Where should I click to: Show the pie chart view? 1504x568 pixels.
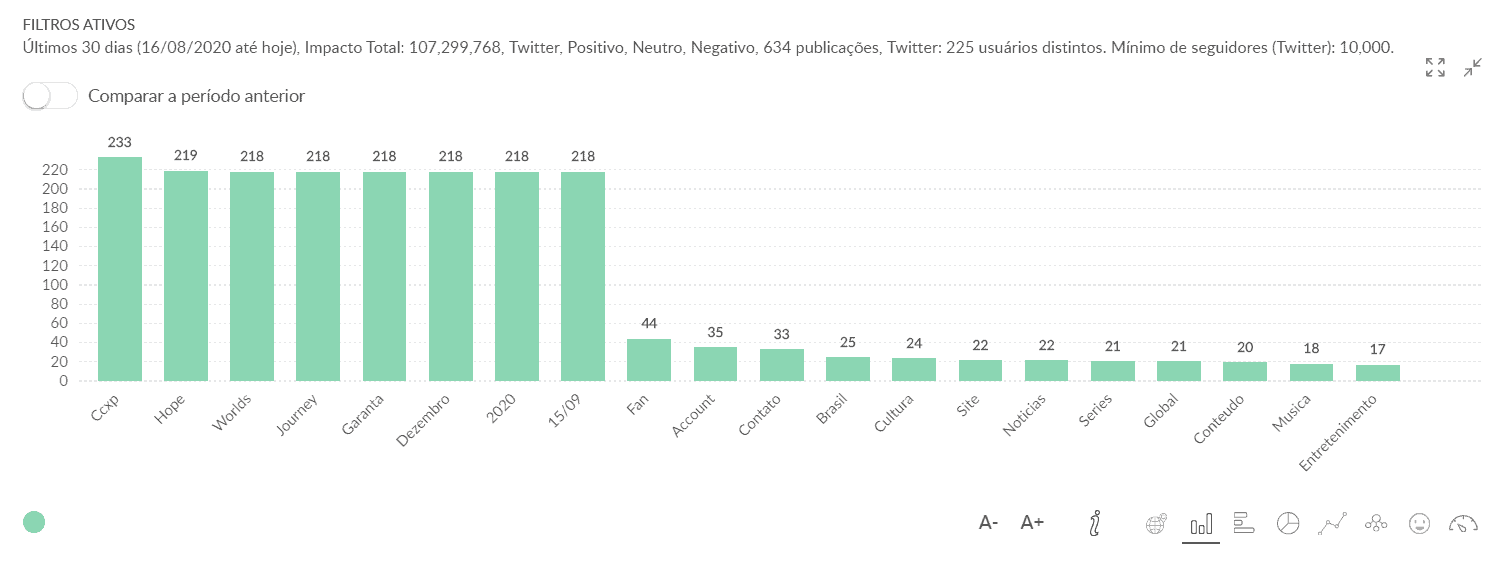[1288, 523]
